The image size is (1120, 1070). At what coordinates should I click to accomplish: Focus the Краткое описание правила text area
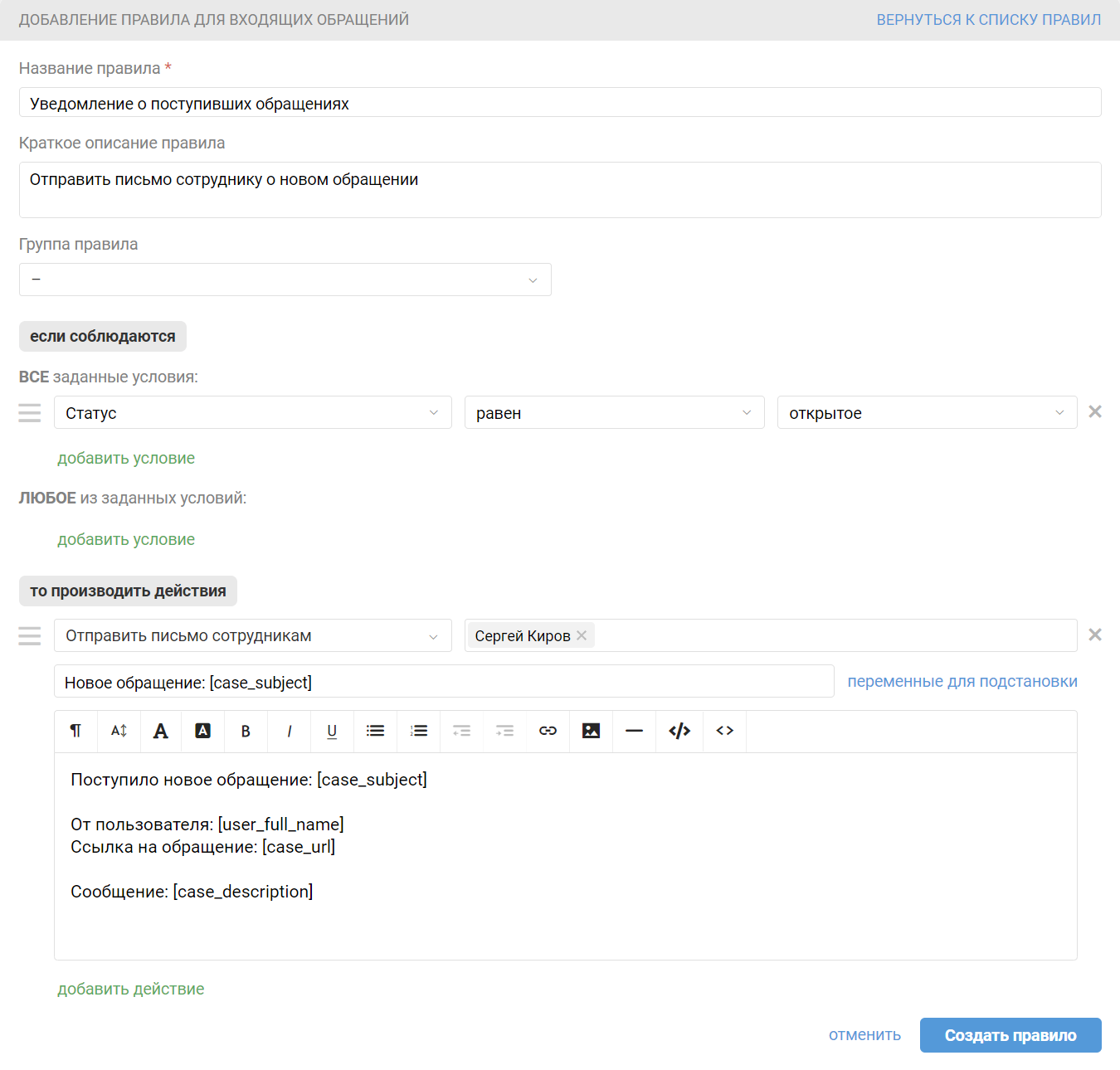click(560, 190)
